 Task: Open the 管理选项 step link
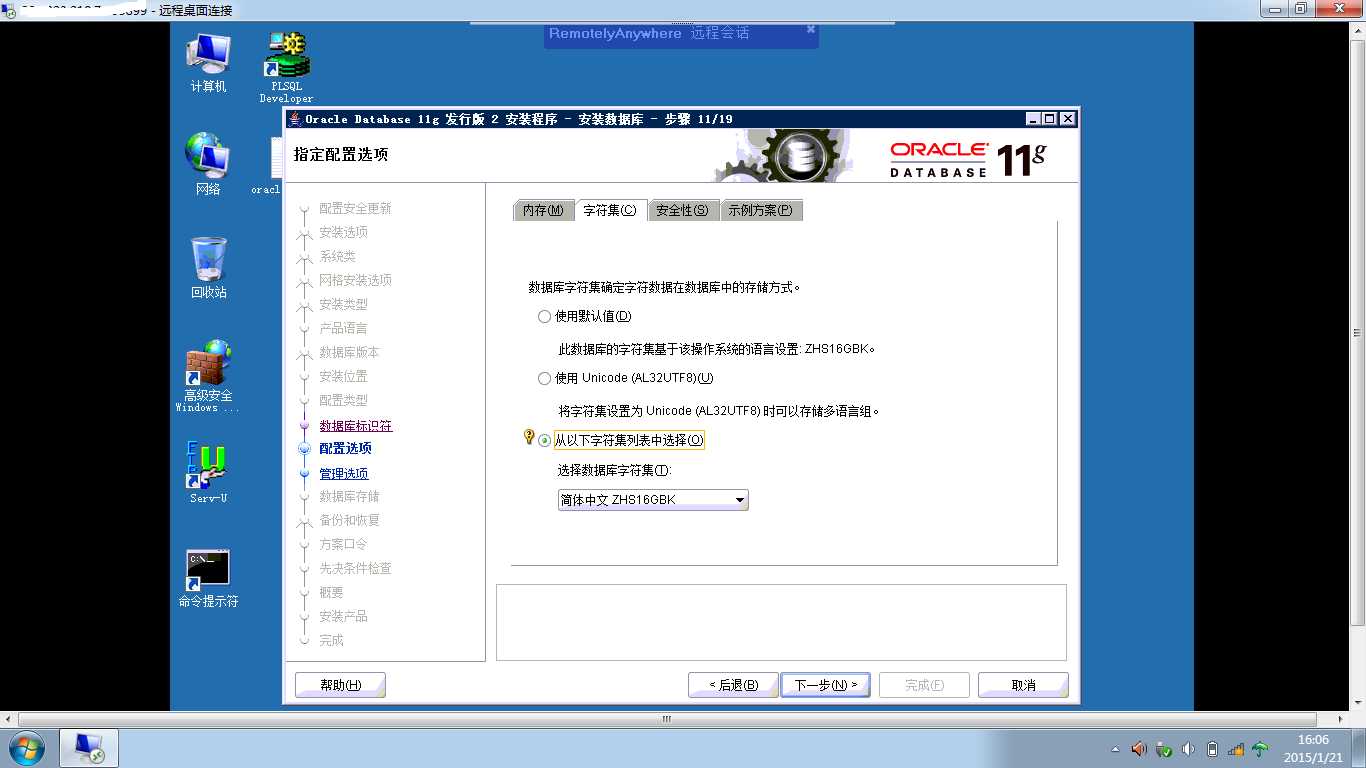coord(344,473)
